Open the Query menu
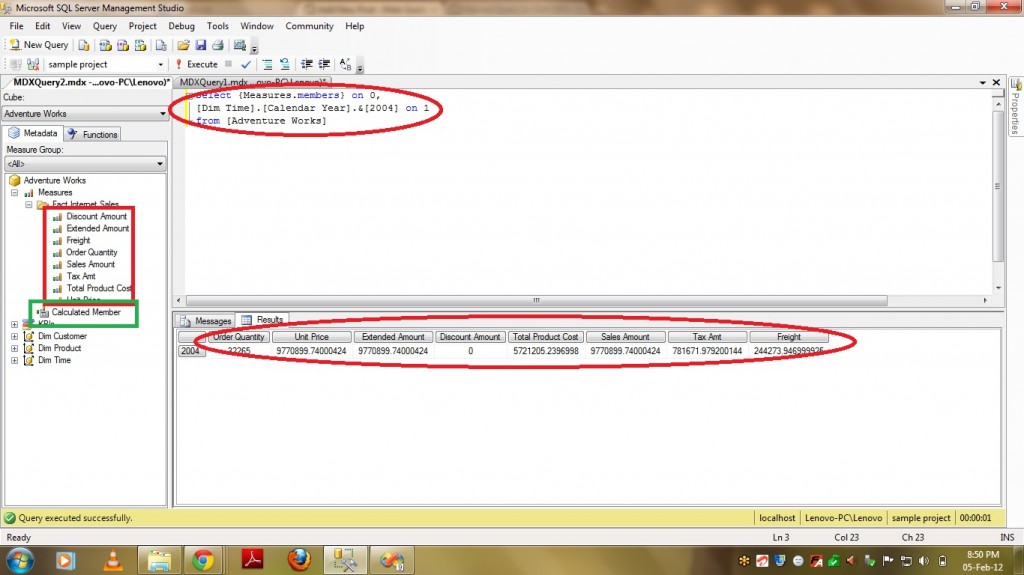The image size is (1024, 575). click(104, 26)
